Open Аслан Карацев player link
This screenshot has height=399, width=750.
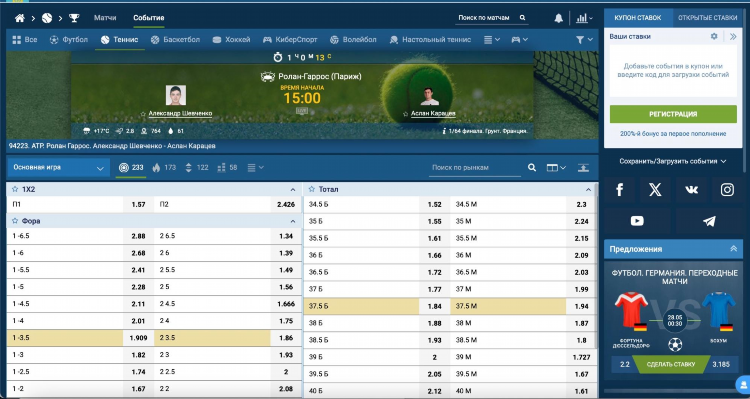pos(433,114)
